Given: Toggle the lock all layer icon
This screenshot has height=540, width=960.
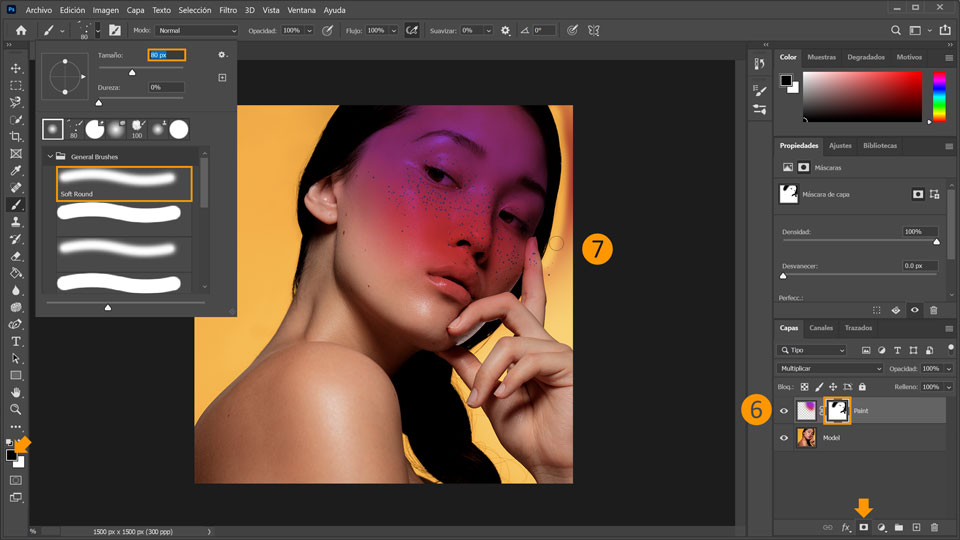Looking at the screenshot, I should tap(862, 387).
